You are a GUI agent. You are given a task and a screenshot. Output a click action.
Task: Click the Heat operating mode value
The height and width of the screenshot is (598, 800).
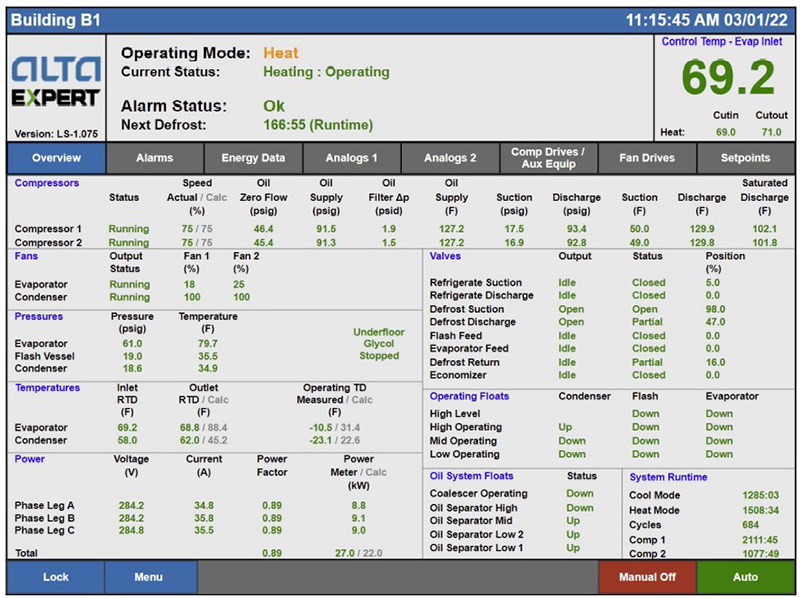pyautogui.click(x=281, y=53)
